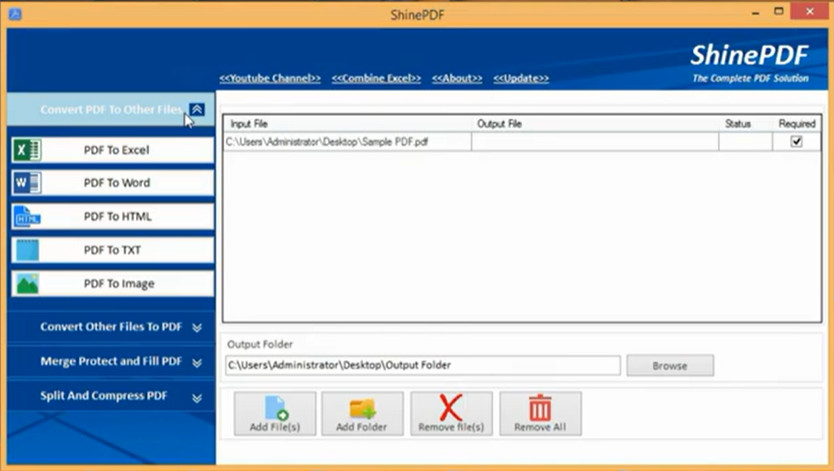
Task: Expand Convert Other Files To PDF section
Action: (197, 327)
